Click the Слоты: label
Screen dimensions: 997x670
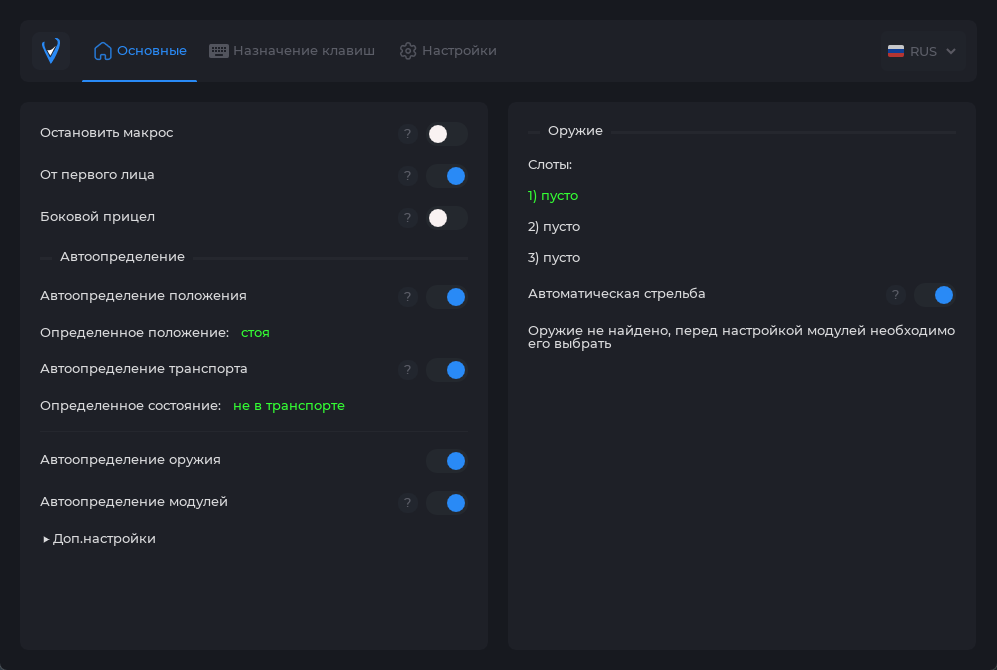[x=550, y=165]
